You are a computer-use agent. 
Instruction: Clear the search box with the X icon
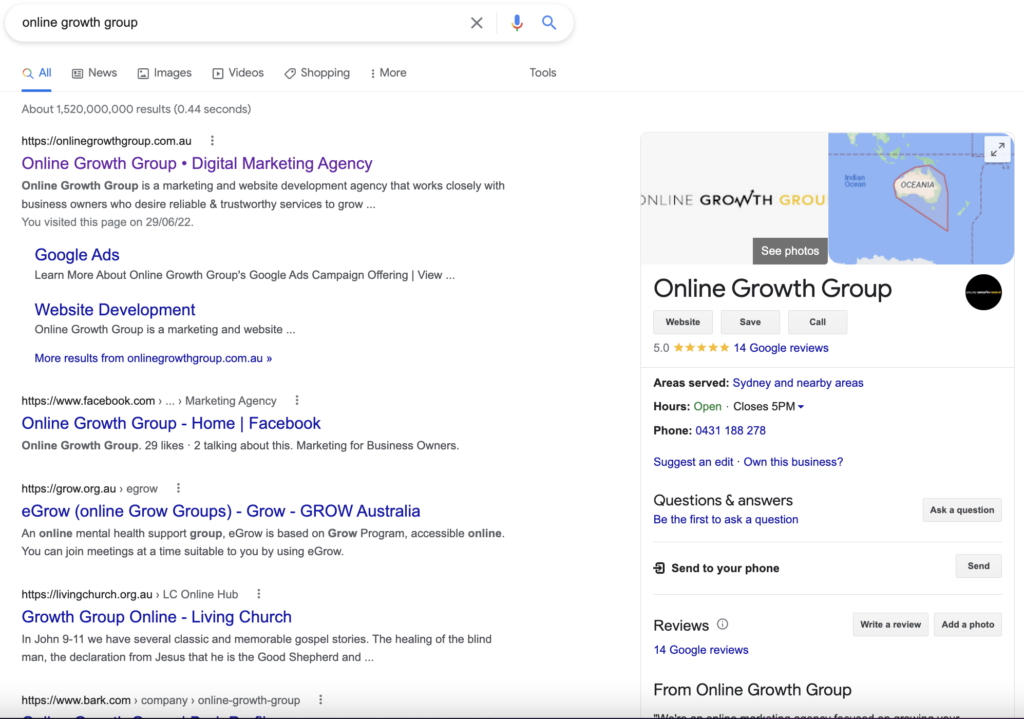477,23
